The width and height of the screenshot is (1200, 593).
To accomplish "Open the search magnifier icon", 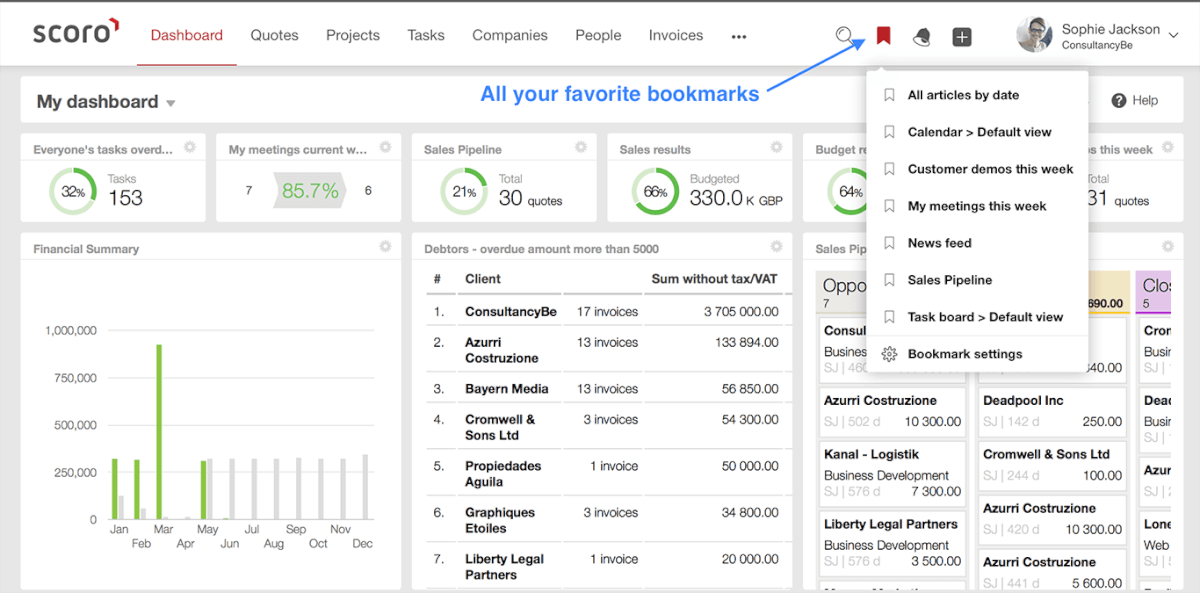I will pos(845,35).
